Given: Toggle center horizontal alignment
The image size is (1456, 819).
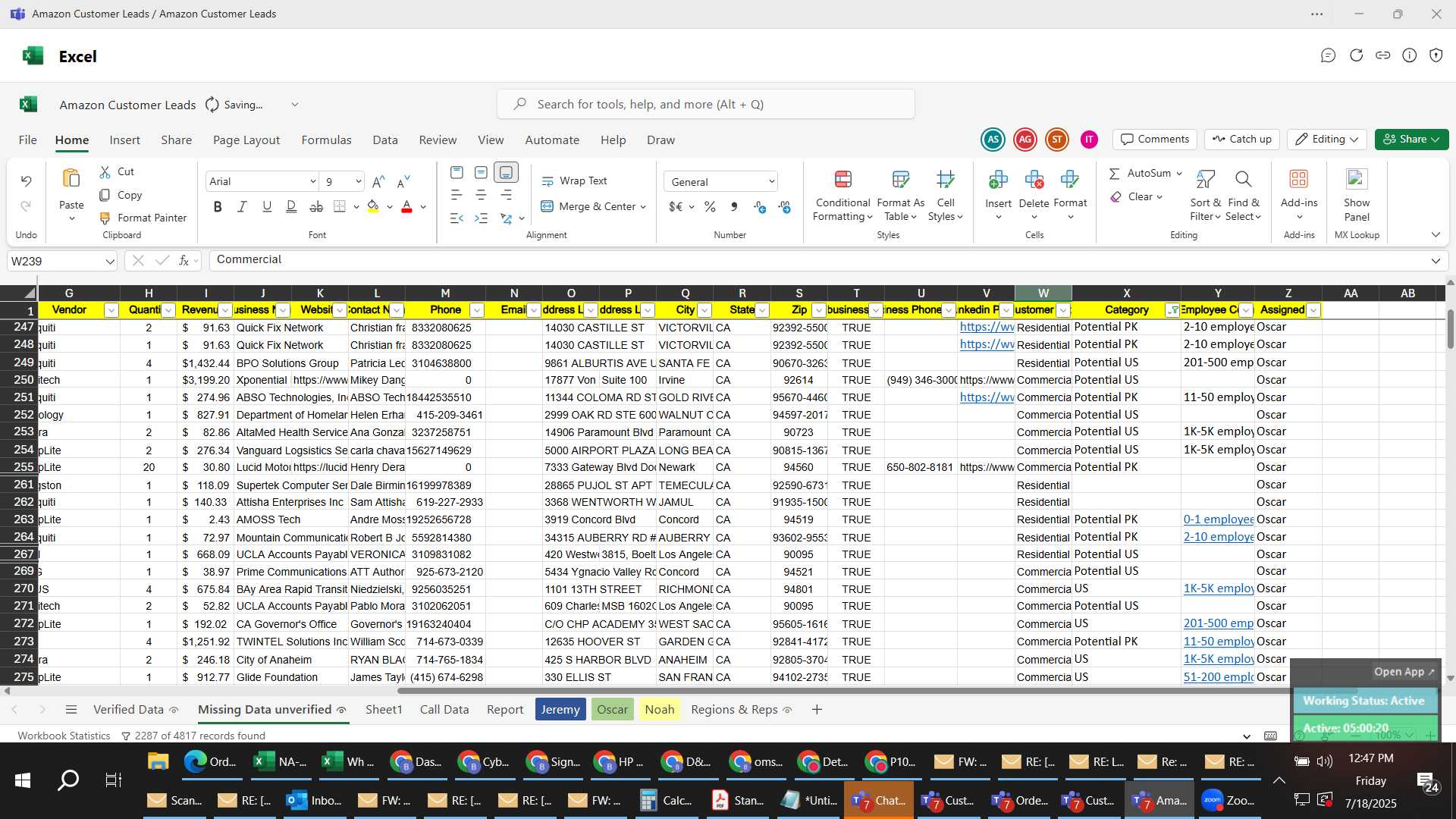Looking at the screenshot, I should point(481,195).
